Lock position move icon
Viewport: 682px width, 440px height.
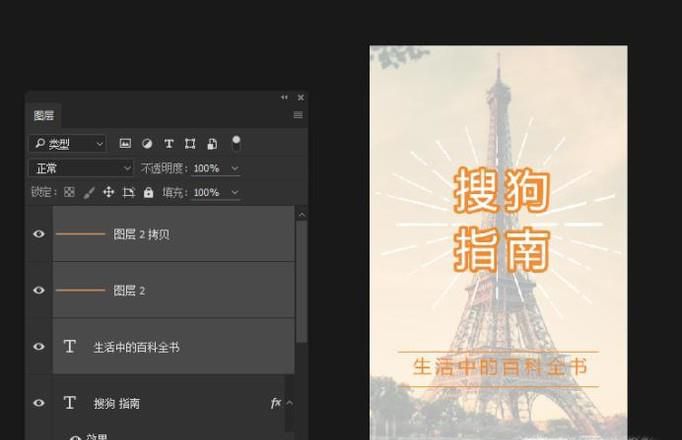click(109, 192)
